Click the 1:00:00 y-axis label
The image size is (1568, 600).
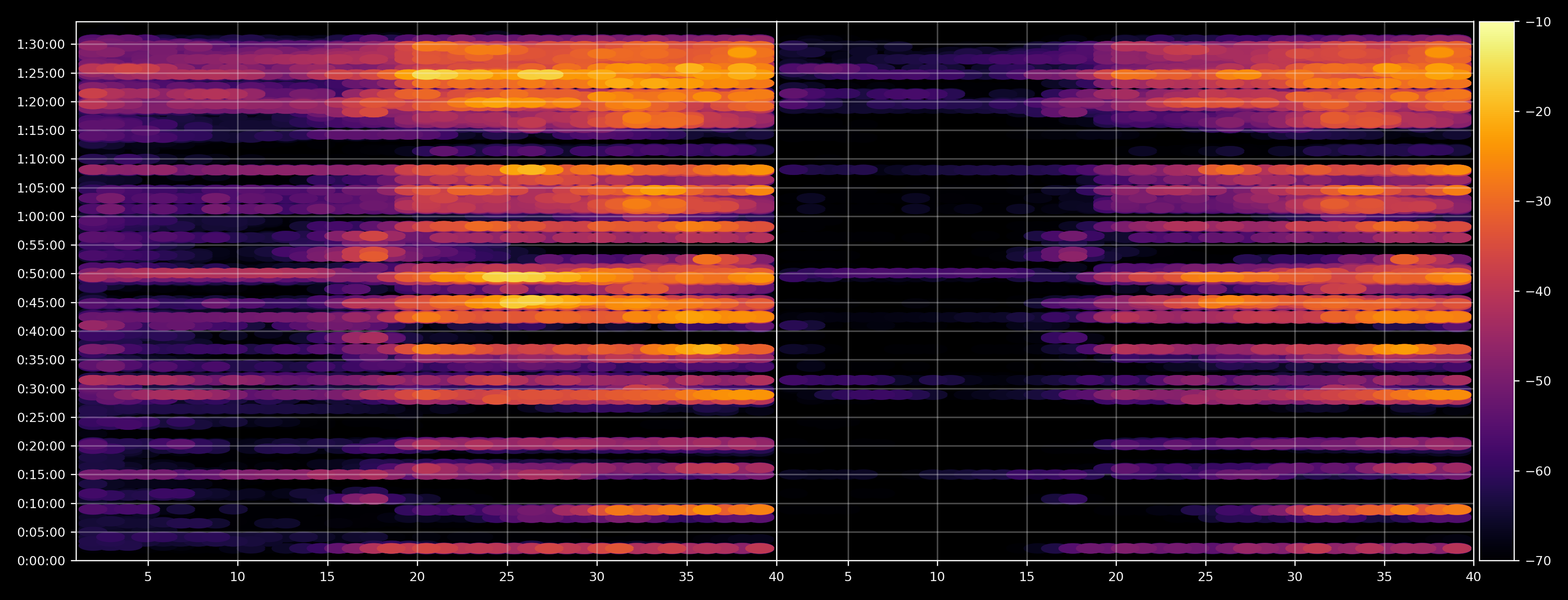coord(41,217)
